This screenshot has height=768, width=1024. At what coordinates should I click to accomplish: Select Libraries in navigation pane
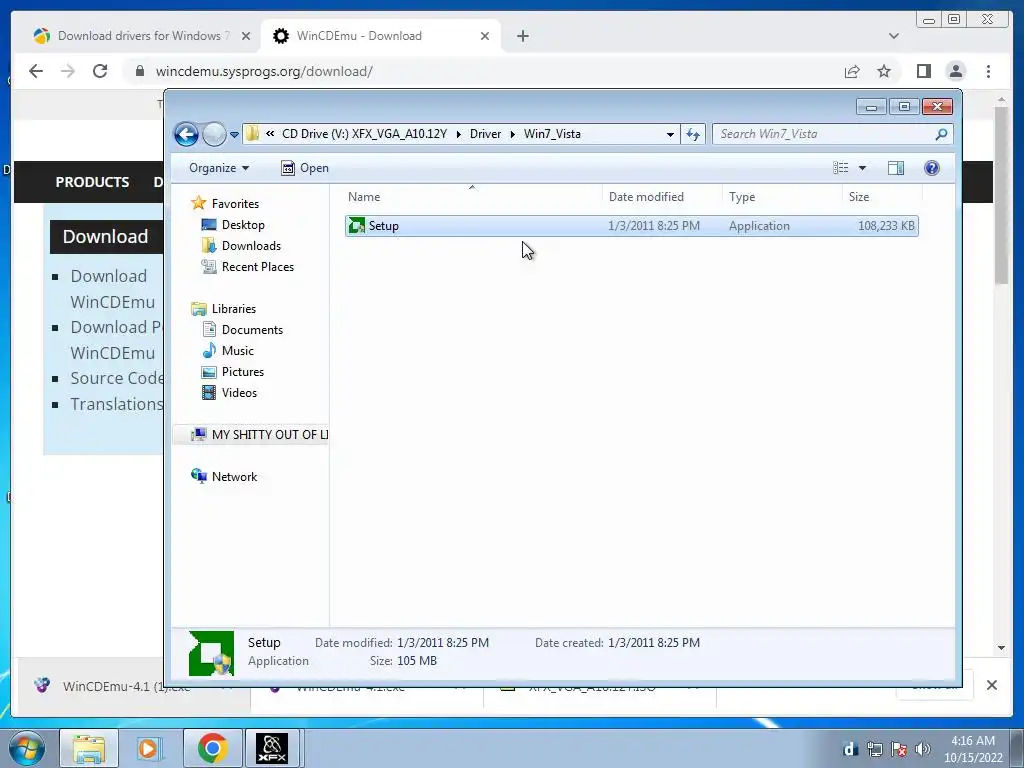[224, 309]
